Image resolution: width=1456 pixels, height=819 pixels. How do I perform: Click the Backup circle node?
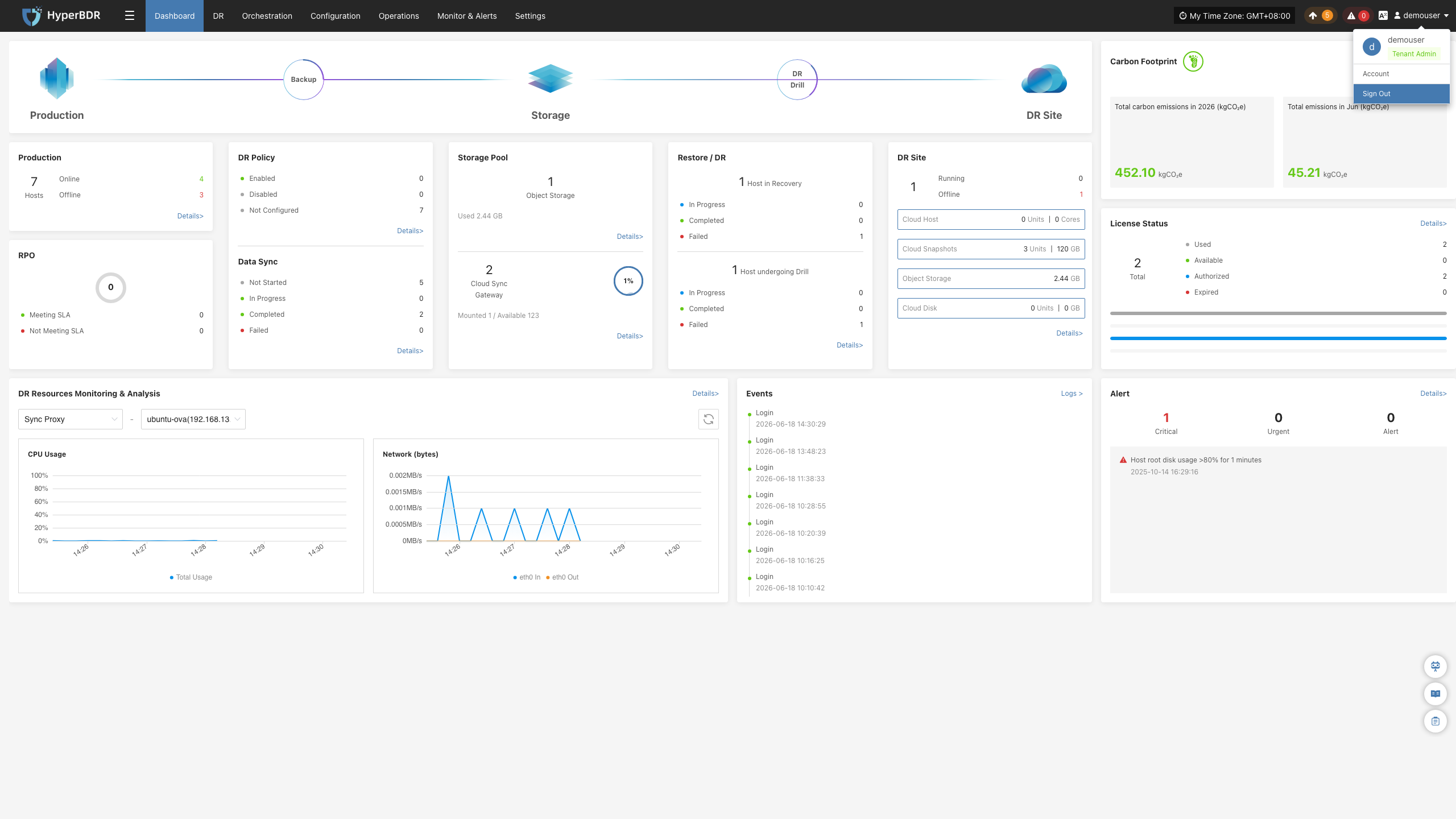(x=304, y=80)
